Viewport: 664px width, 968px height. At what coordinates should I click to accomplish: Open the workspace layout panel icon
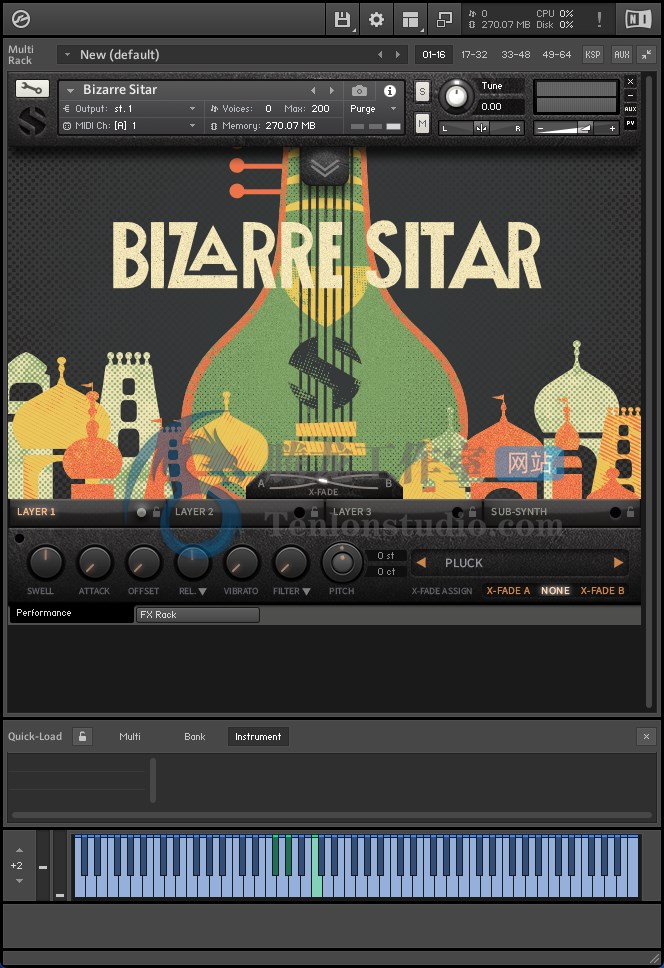tap(410, 20)
